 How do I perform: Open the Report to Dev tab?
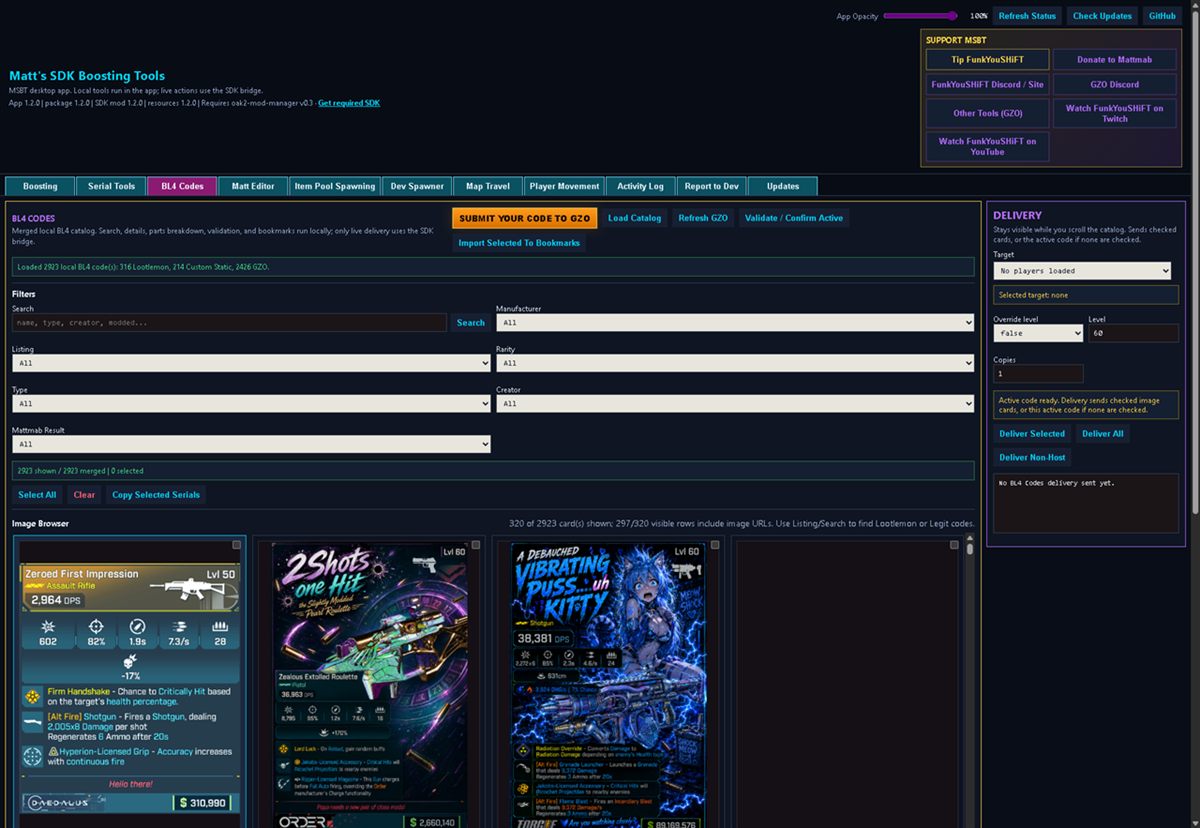(x=712, y=186)
